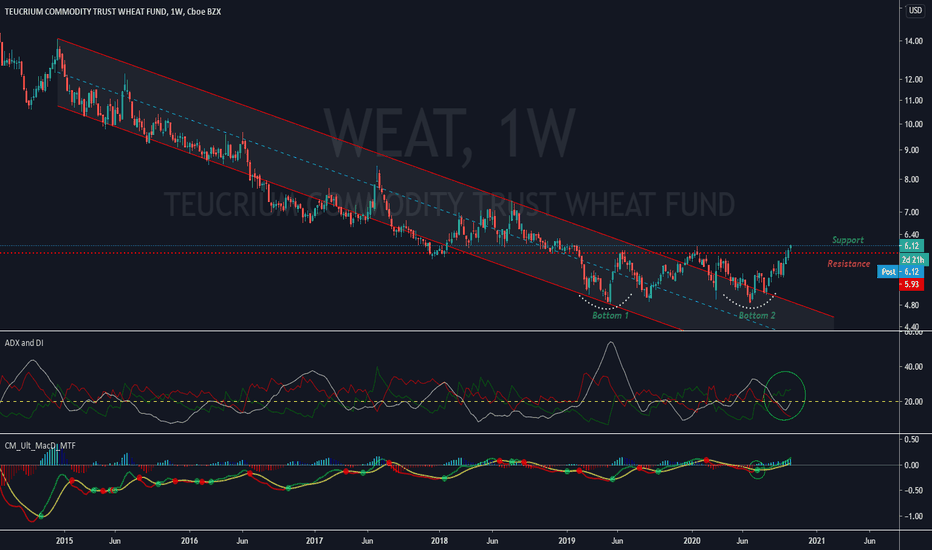Click the red Resistance label
932x550 pixels.
coord(848,263)
